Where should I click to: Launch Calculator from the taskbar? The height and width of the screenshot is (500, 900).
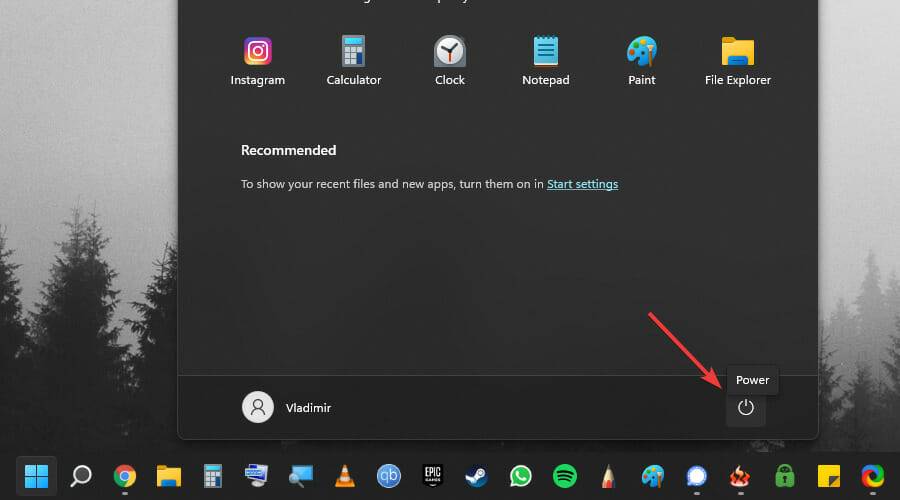point(212,476)
